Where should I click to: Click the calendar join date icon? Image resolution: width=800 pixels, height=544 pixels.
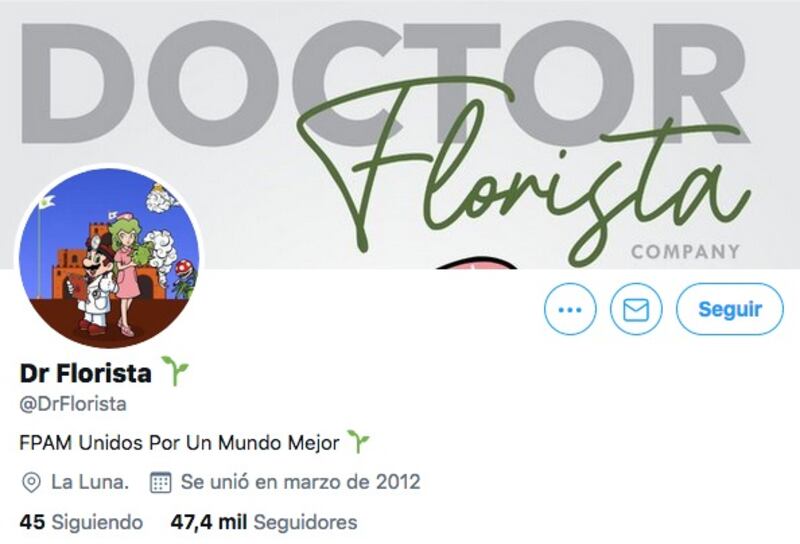coord(160,482)
